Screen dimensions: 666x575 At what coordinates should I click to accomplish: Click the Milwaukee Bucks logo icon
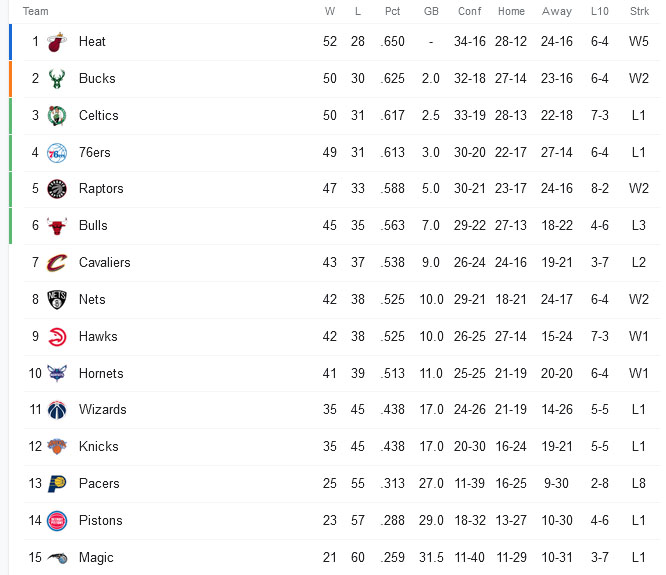[x=57, y=79]
